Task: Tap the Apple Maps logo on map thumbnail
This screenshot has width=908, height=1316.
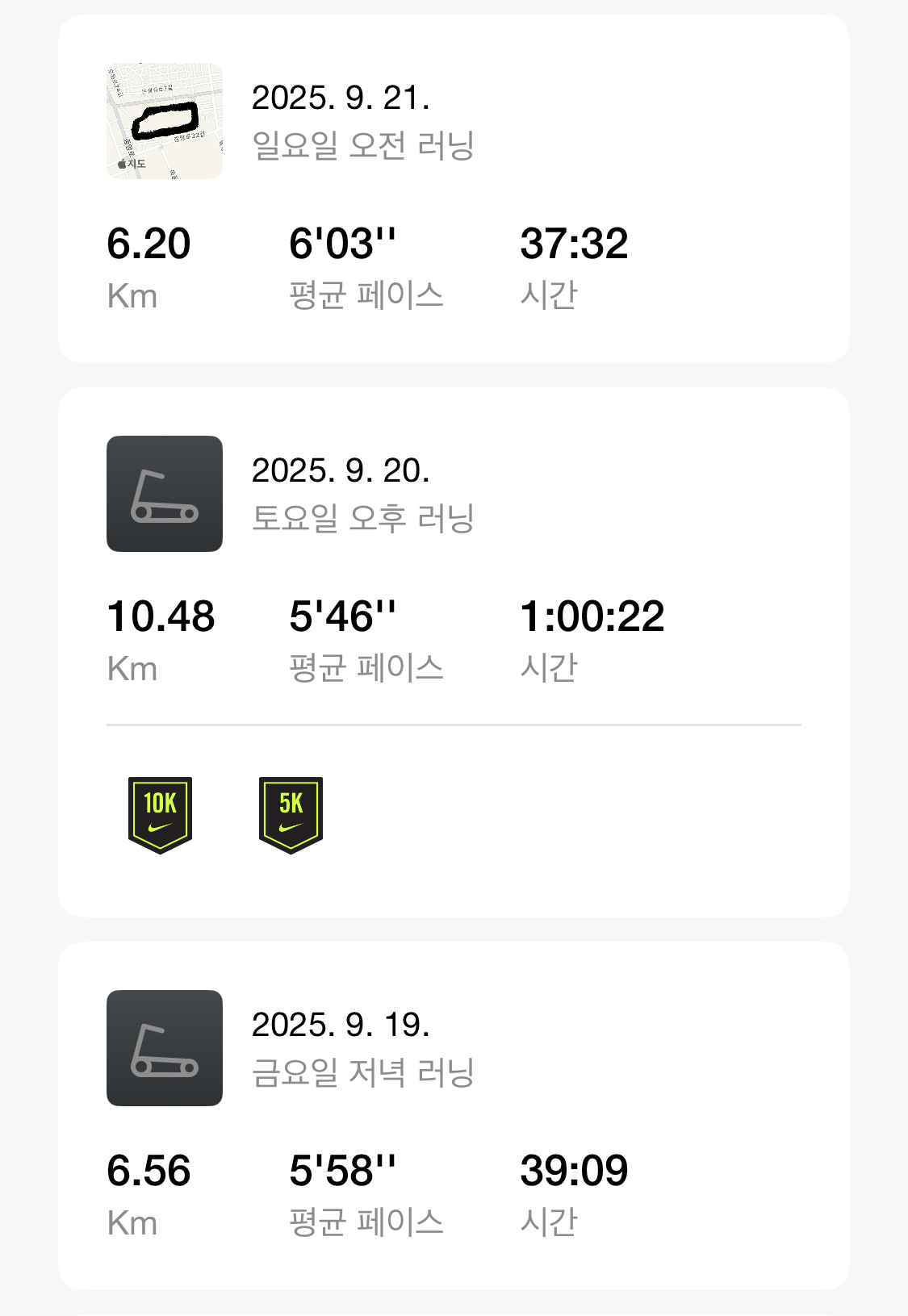Action: 132,164
